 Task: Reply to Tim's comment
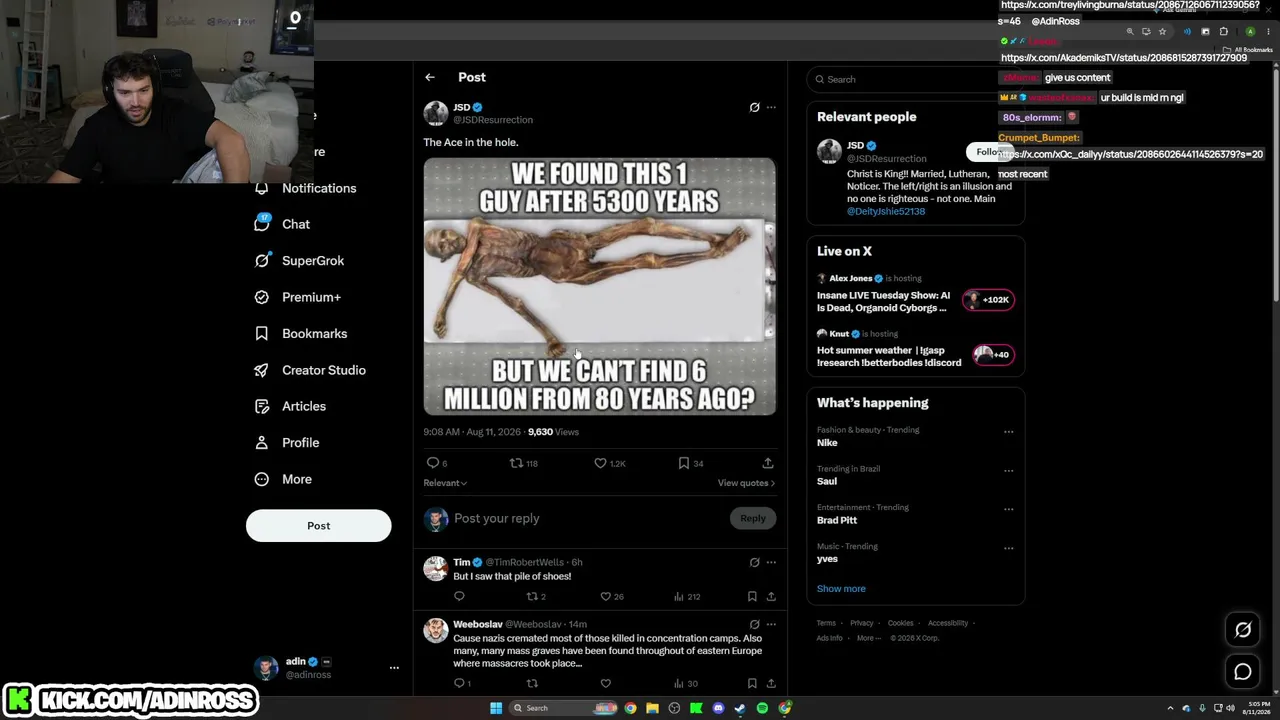click(x=459, y=597)
